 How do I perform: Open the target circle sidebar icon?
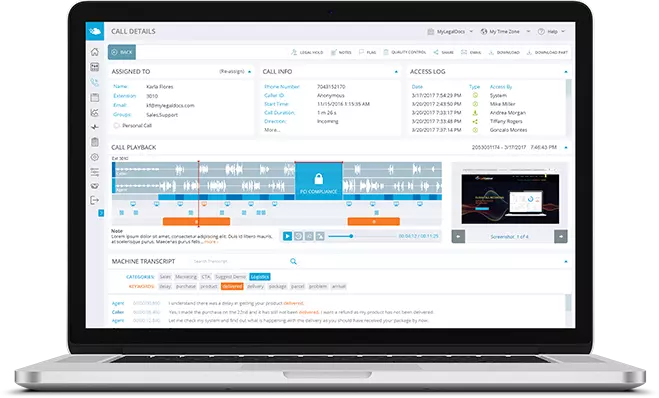pyautogui.click(x=95, y=157)
